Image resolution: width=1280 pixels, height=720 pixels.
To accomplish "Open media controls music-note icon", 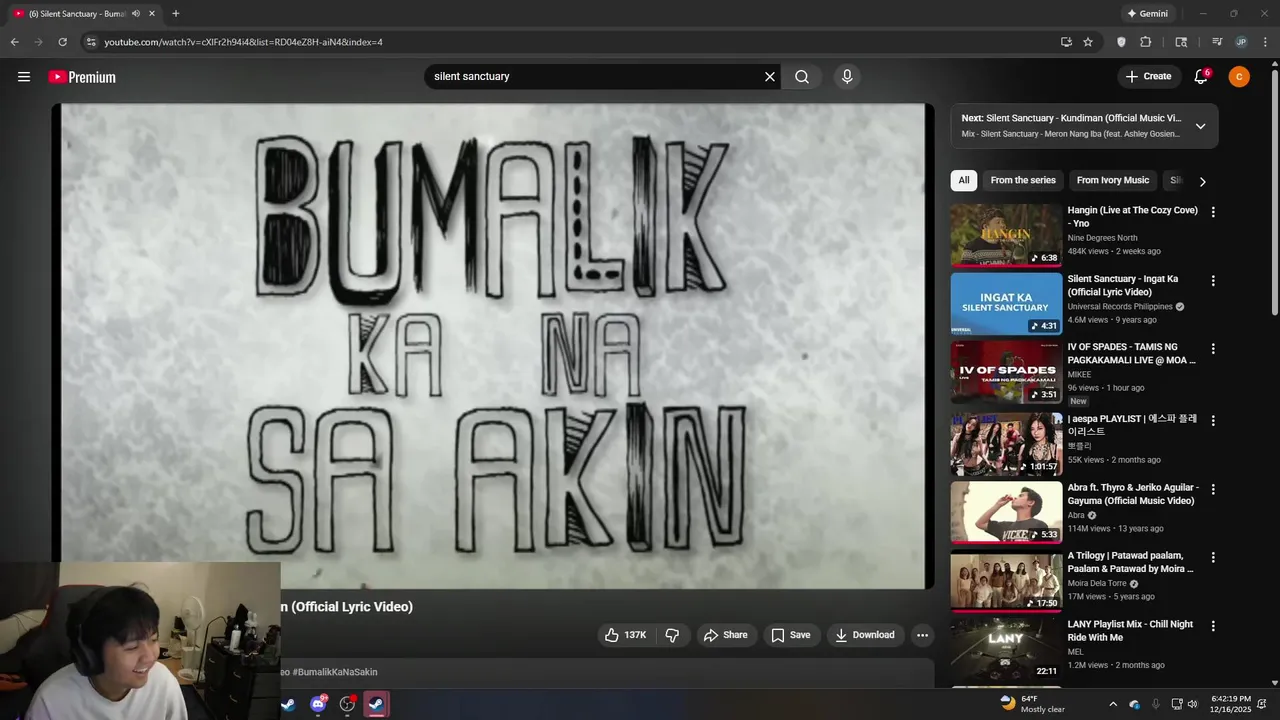I will [1217, 42].
